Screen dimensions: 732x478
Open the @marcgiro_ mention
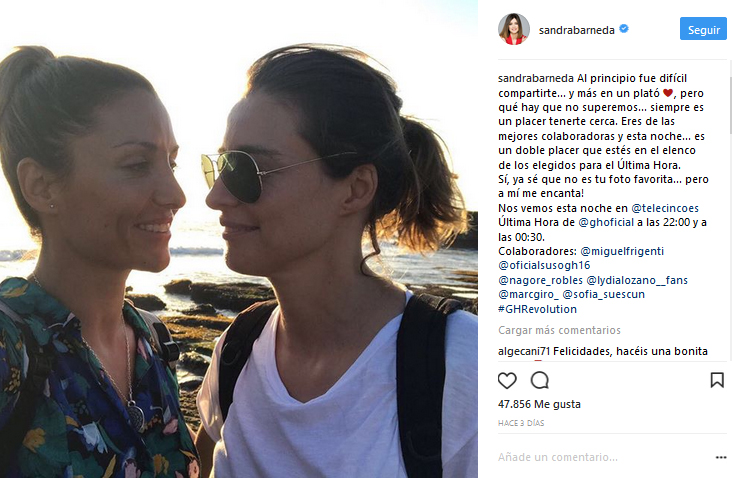point(528,295)
